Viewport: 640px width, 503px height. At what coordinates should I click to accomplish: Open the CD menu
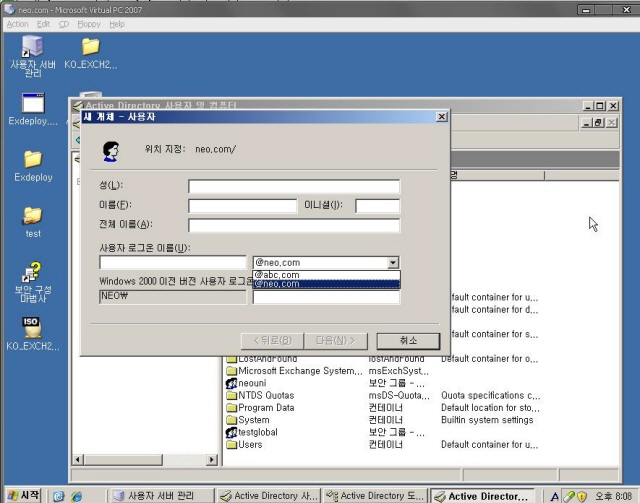click(64, 24)
